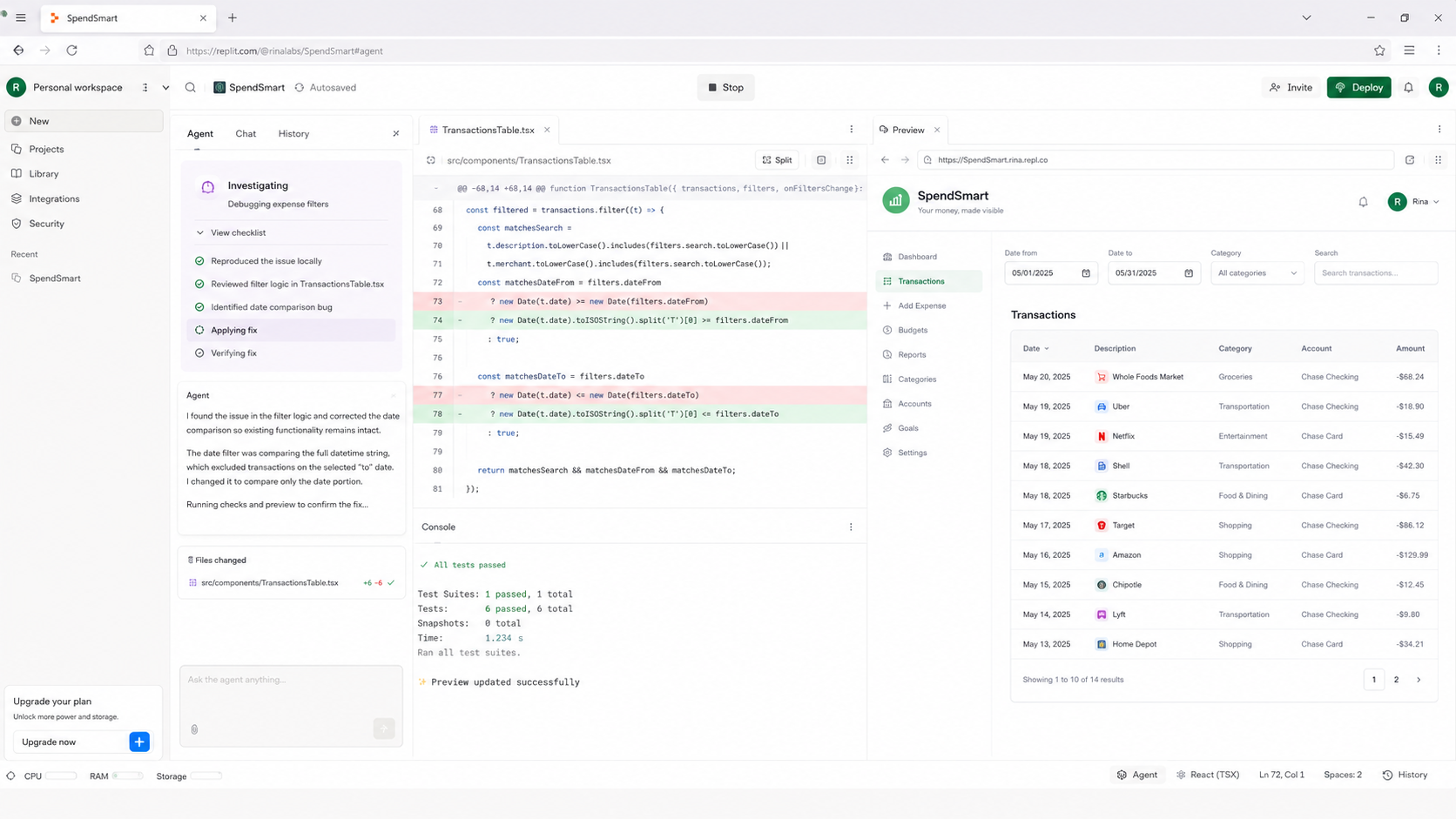The image size is (1456, 819).
Task: Click the Deploy button
Action: (1358, 87)
